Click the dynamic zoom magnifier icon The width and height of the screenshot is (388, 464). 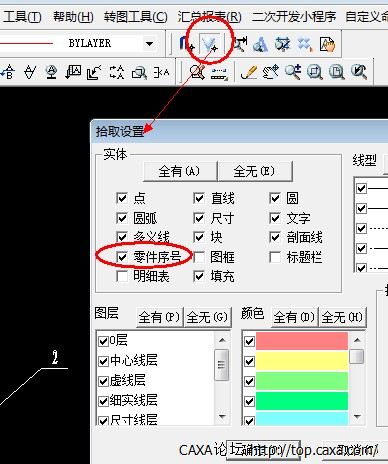coord(293,72)
